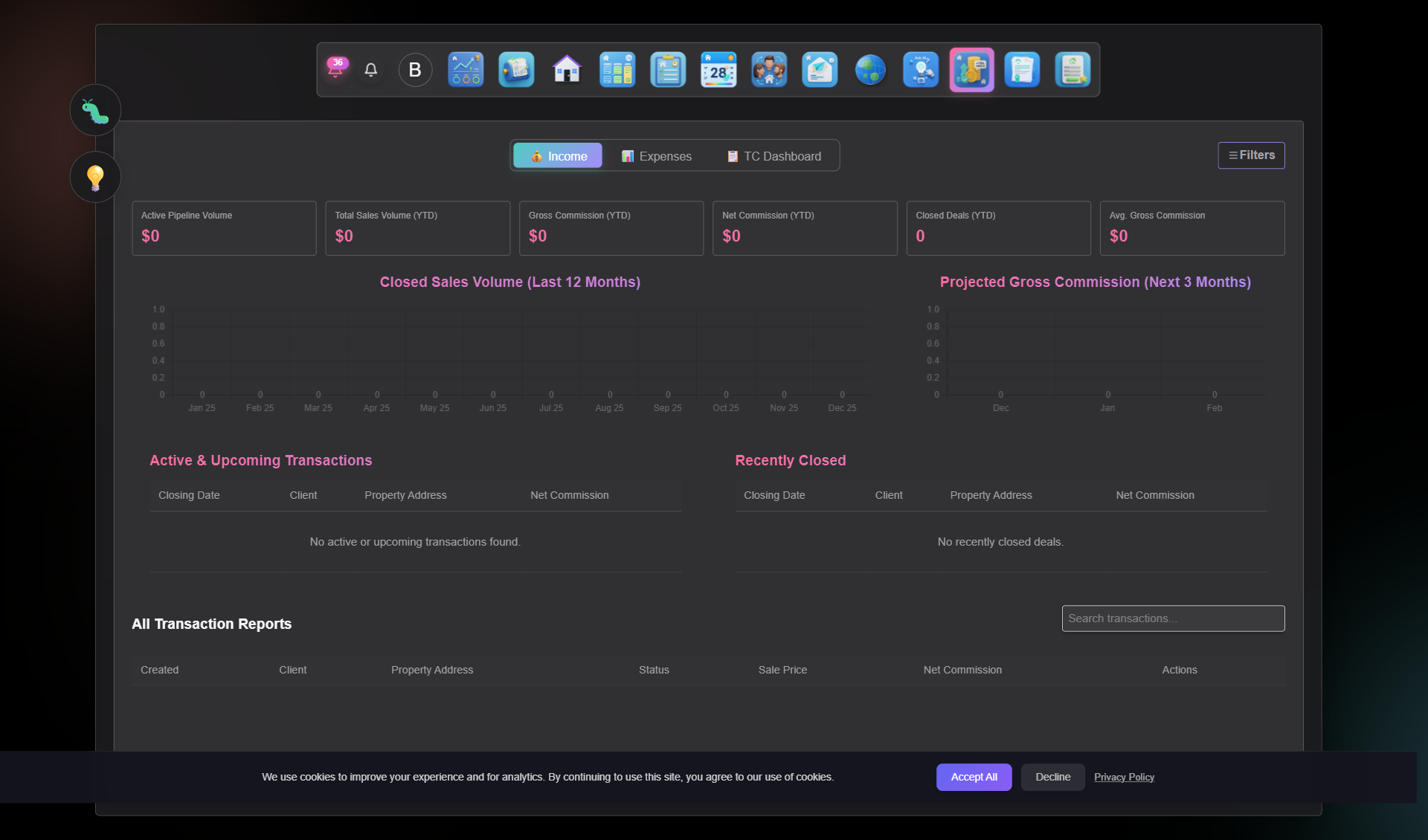This screenshot has width=1428, height=840.
Task: Click the green caterpillar bug sidebar icon
Action: pos(95,111)
